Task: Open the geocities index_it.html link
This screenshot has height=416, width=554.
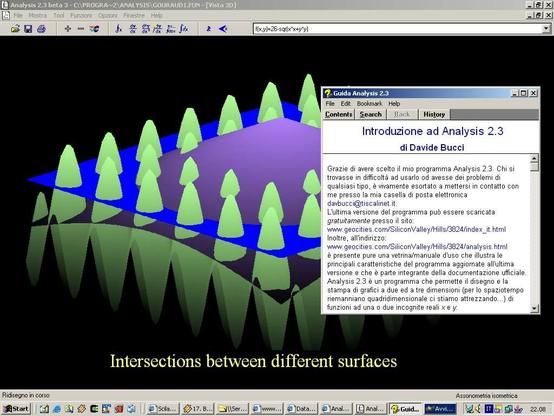Action: [x=416, y=229]
